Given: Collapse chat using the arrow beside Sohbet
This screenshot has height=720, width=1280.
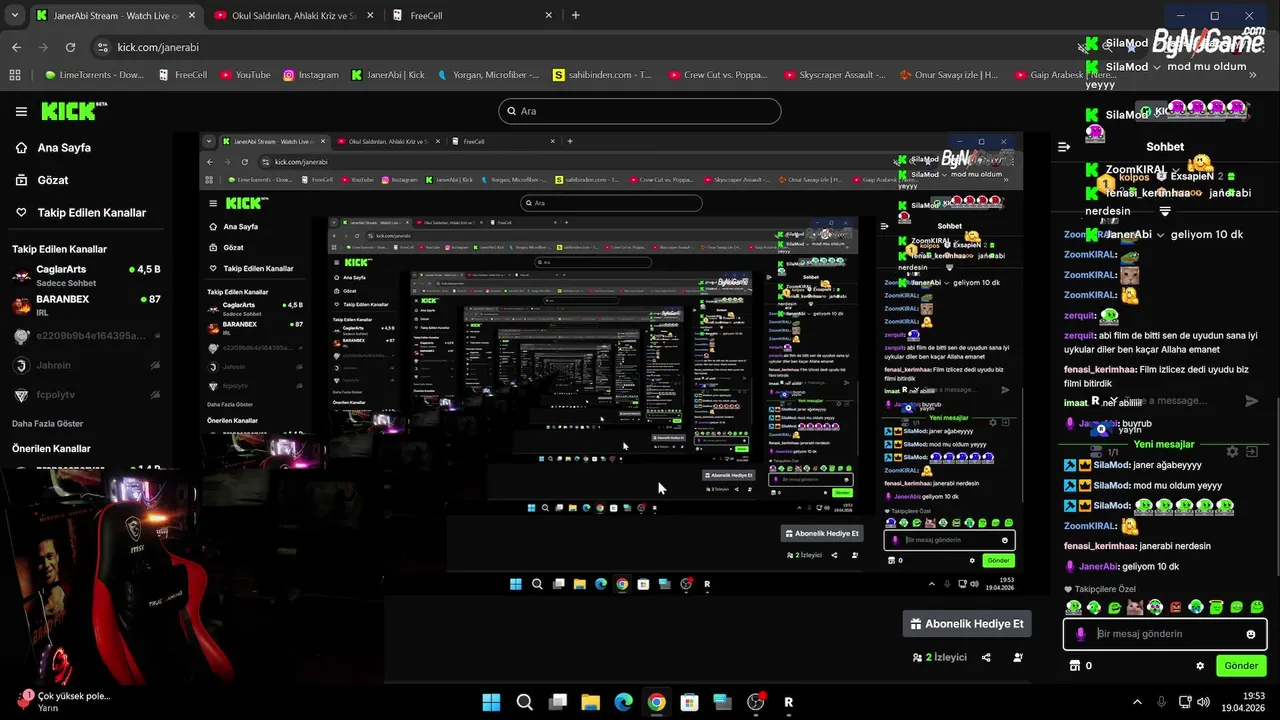Looking at the screenshot, I should pos(1064,147).
